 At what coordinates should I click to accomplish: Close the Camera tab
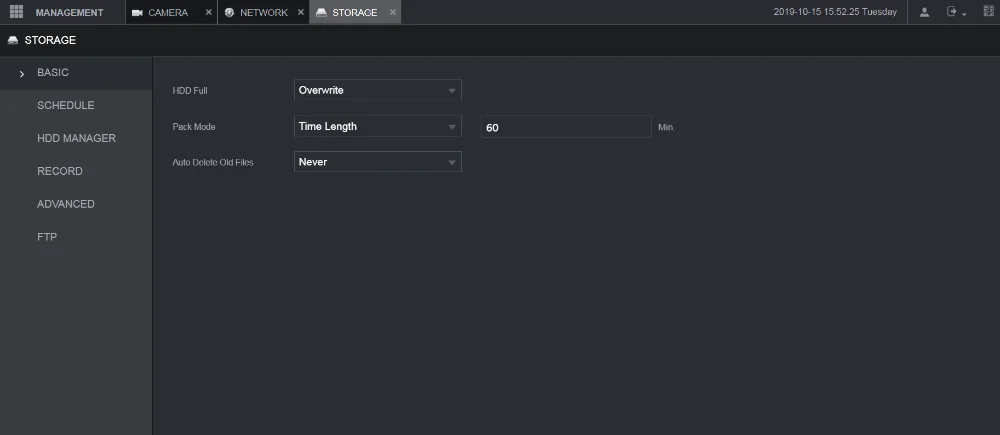[x=209, y=12]
